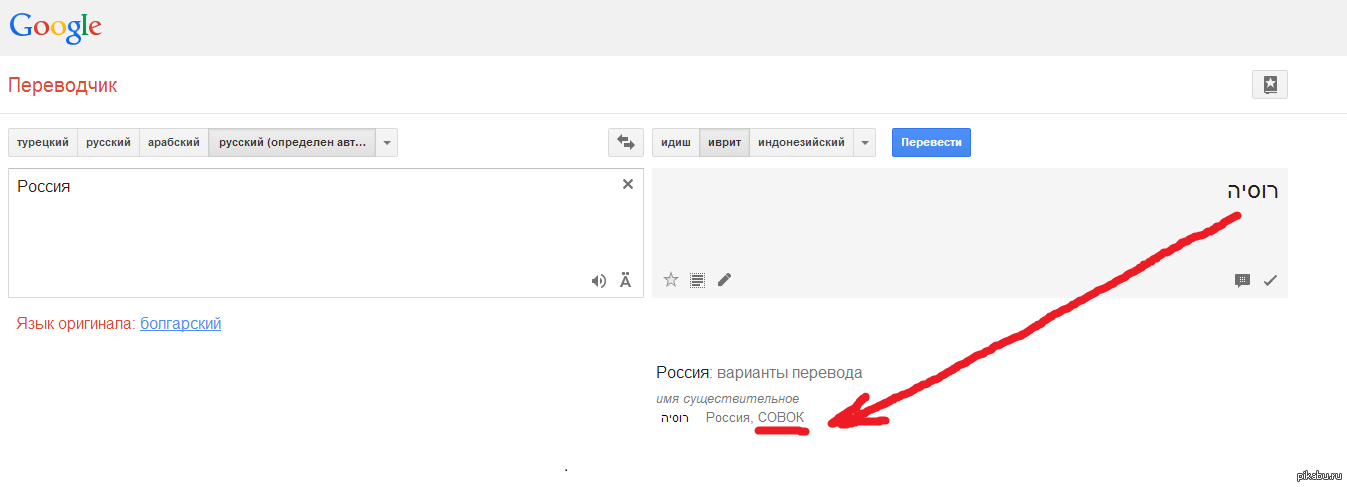Screen dimensions: 1347x487
Task: Listen to the source text pronunciation
Action: [x=598, y=281]
